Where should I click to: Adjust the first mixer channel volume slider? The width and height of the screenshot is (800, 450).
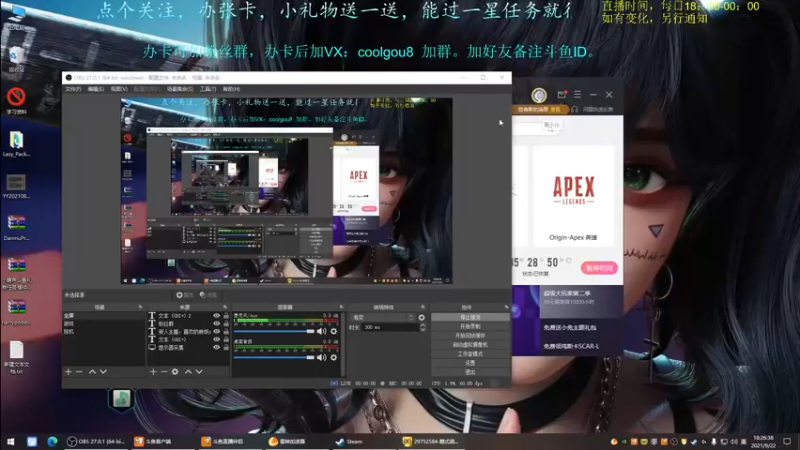(274, 331)
